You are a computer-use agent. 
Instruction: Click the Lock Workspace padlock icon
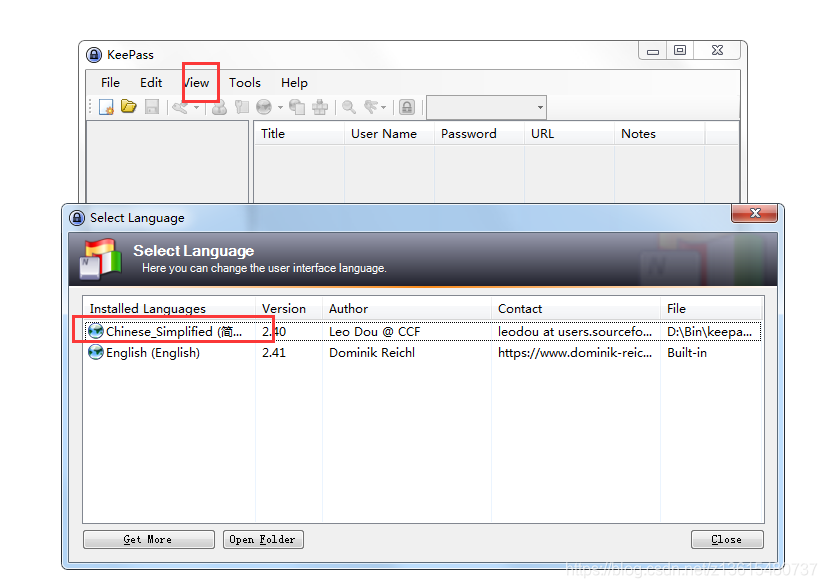[407, 108]
